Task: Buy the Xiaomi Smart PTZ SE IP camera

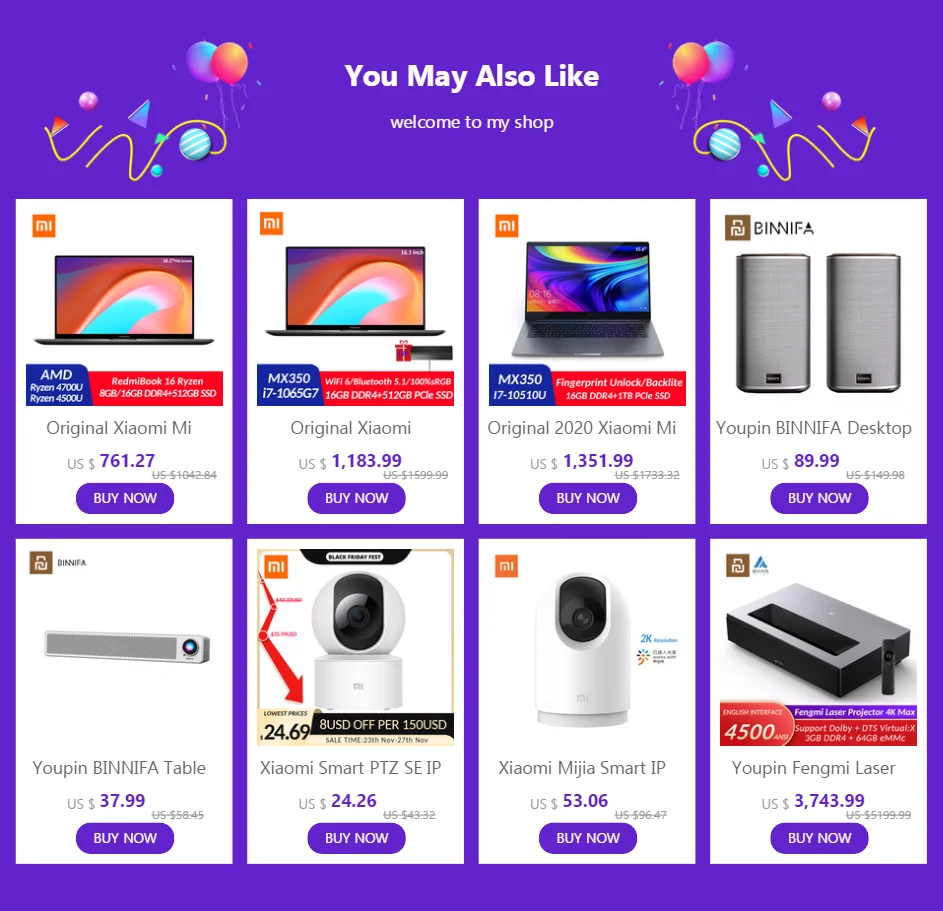Action: click(357, 838)
